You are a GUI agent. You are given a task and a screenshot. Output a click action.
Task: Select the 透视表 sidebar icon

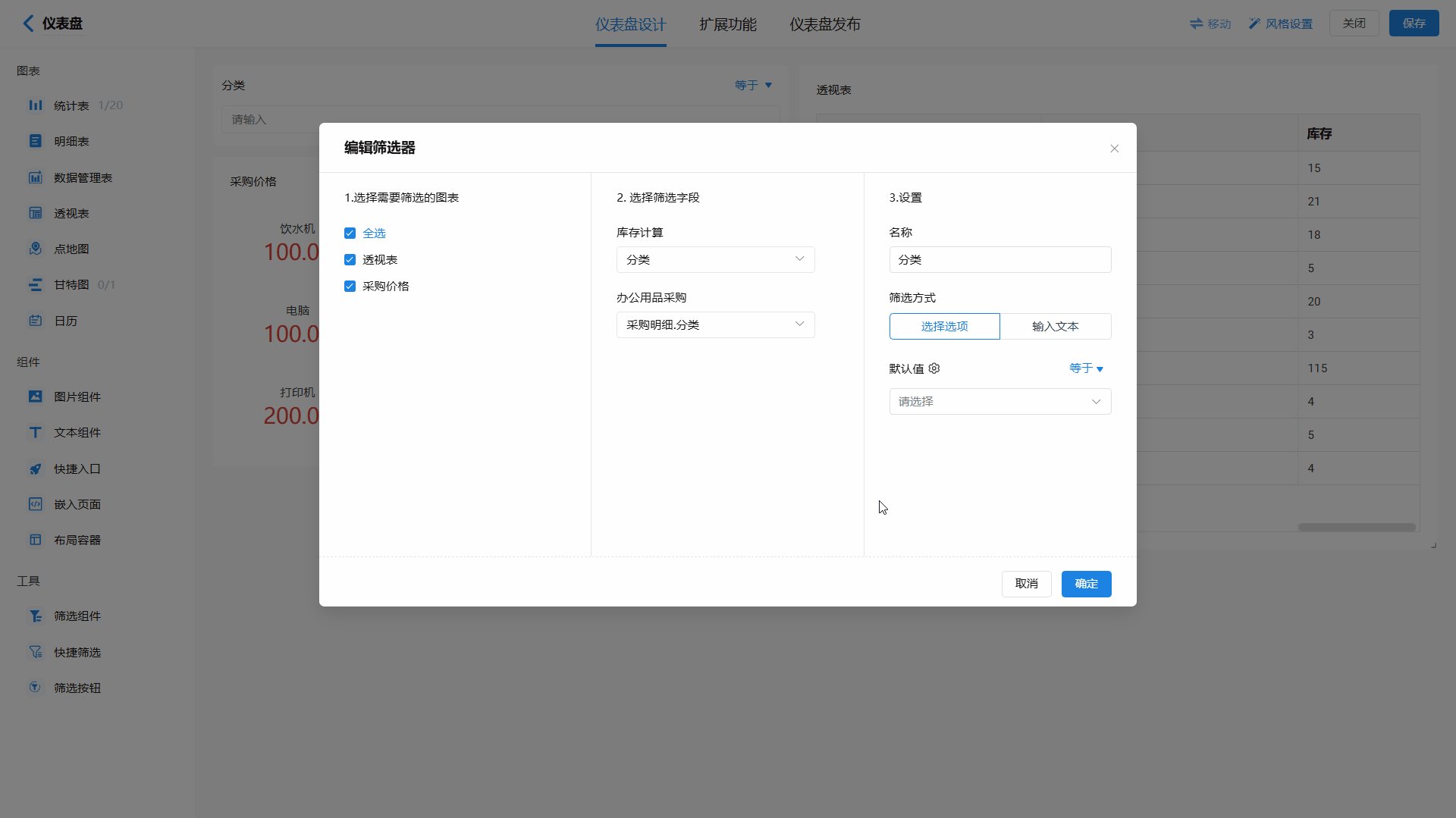[x=36, y=213]
